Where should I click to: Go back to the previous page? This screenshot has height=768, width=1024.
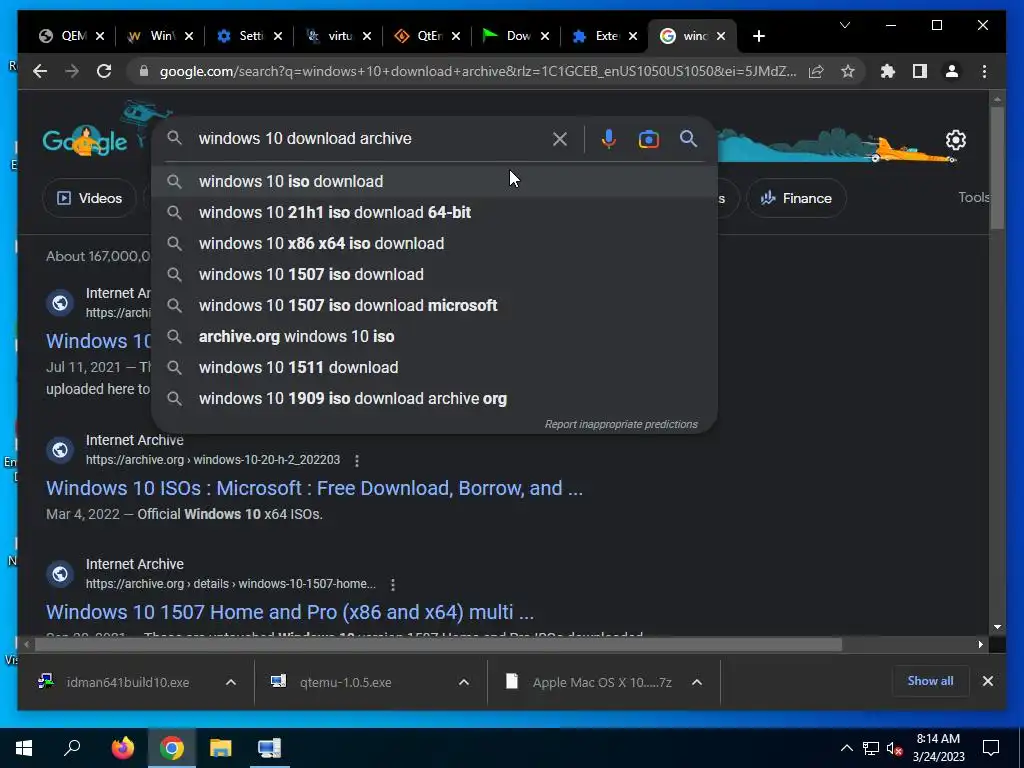tap(40, 71)
